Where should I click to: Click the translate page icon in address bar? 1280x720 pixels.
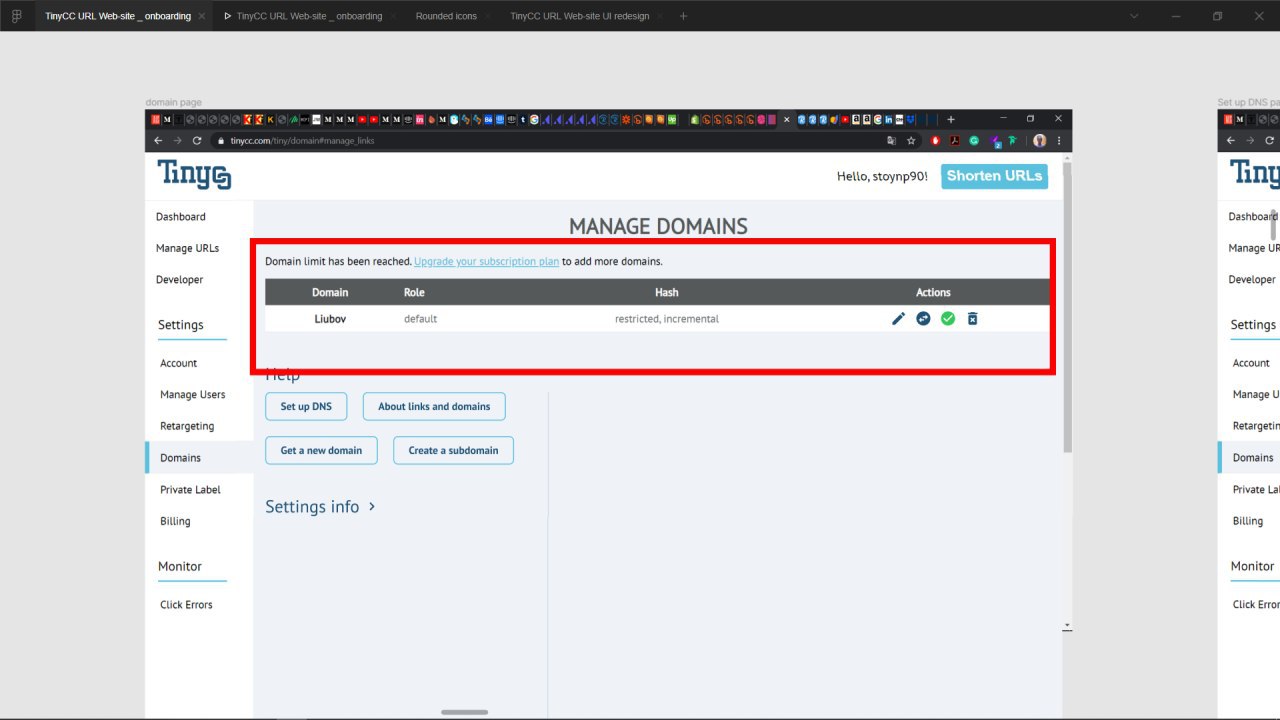point(891,141)
